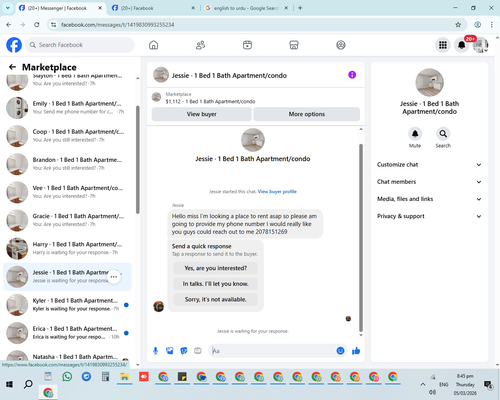Expand Privacy & support section
This screenshot has height=400, width=500.
pos(429,216)
